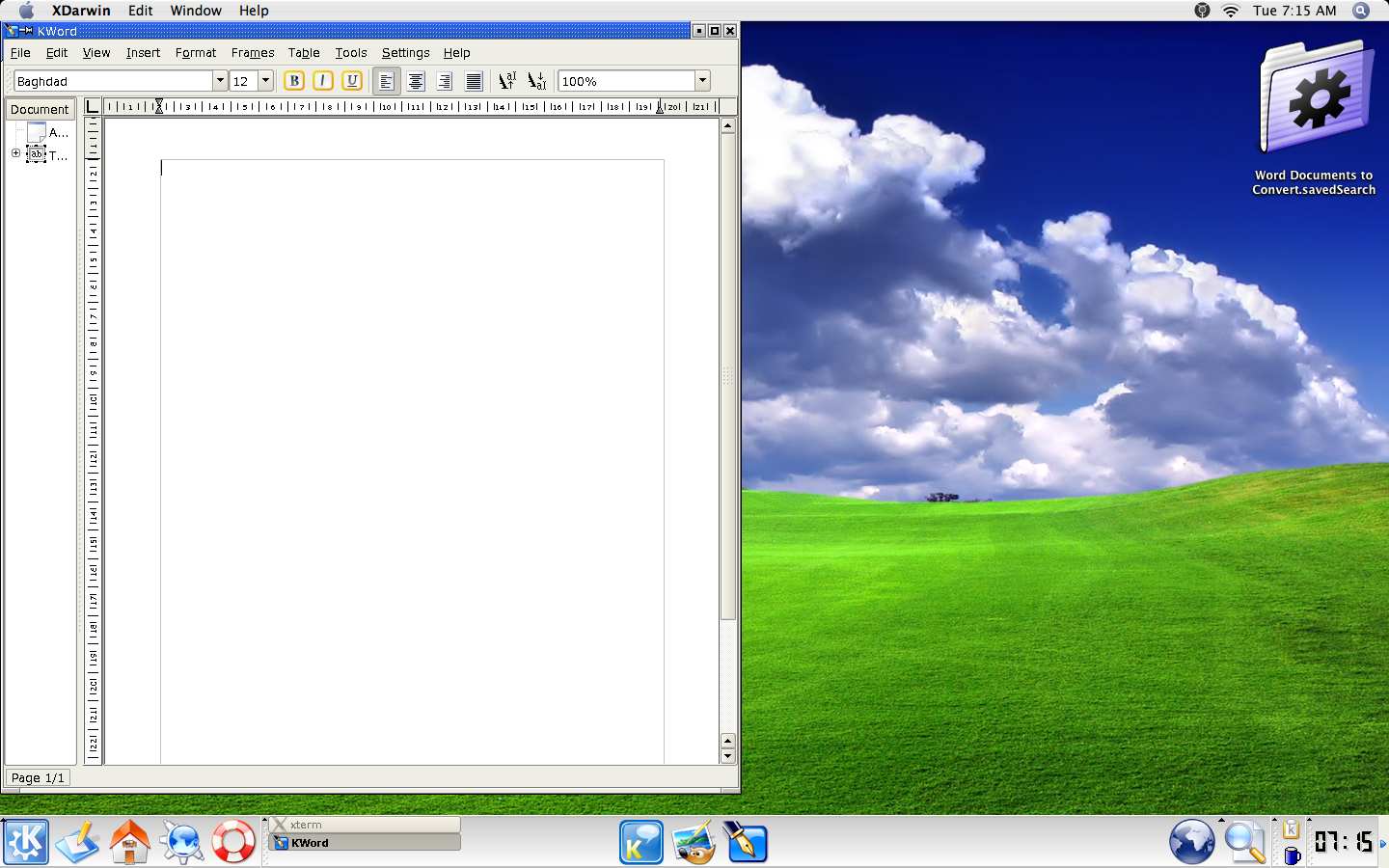Launch the KWord fountain pen icon in panel

746,842
